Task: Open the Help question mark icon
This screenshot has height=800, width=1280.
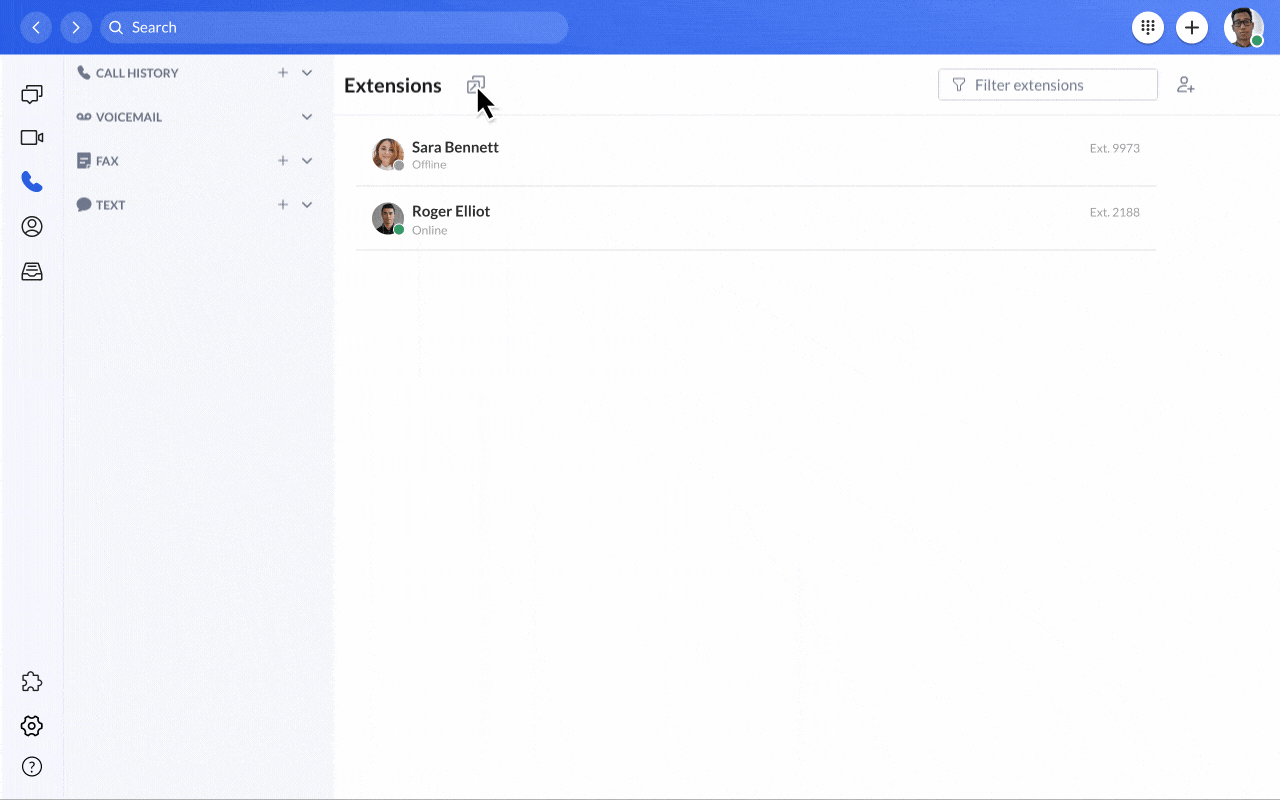Action: [32, 767]
